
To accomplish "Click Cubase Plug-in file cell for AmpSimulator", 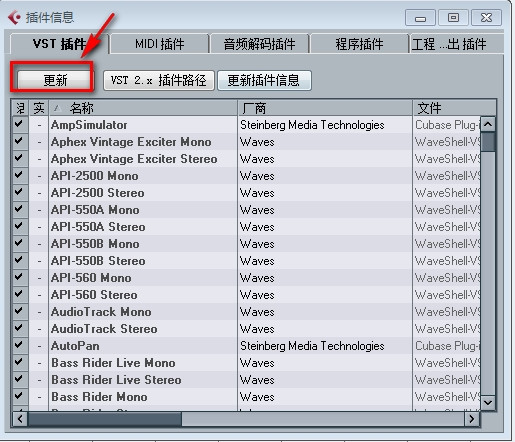I will [447, 125].
